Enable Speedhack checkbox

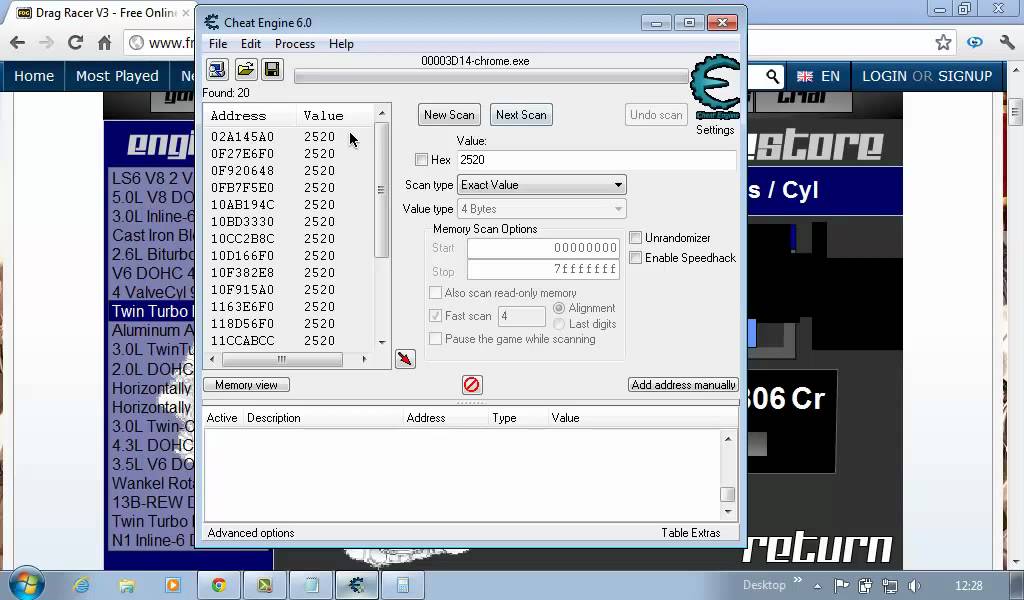click(635, 257)
